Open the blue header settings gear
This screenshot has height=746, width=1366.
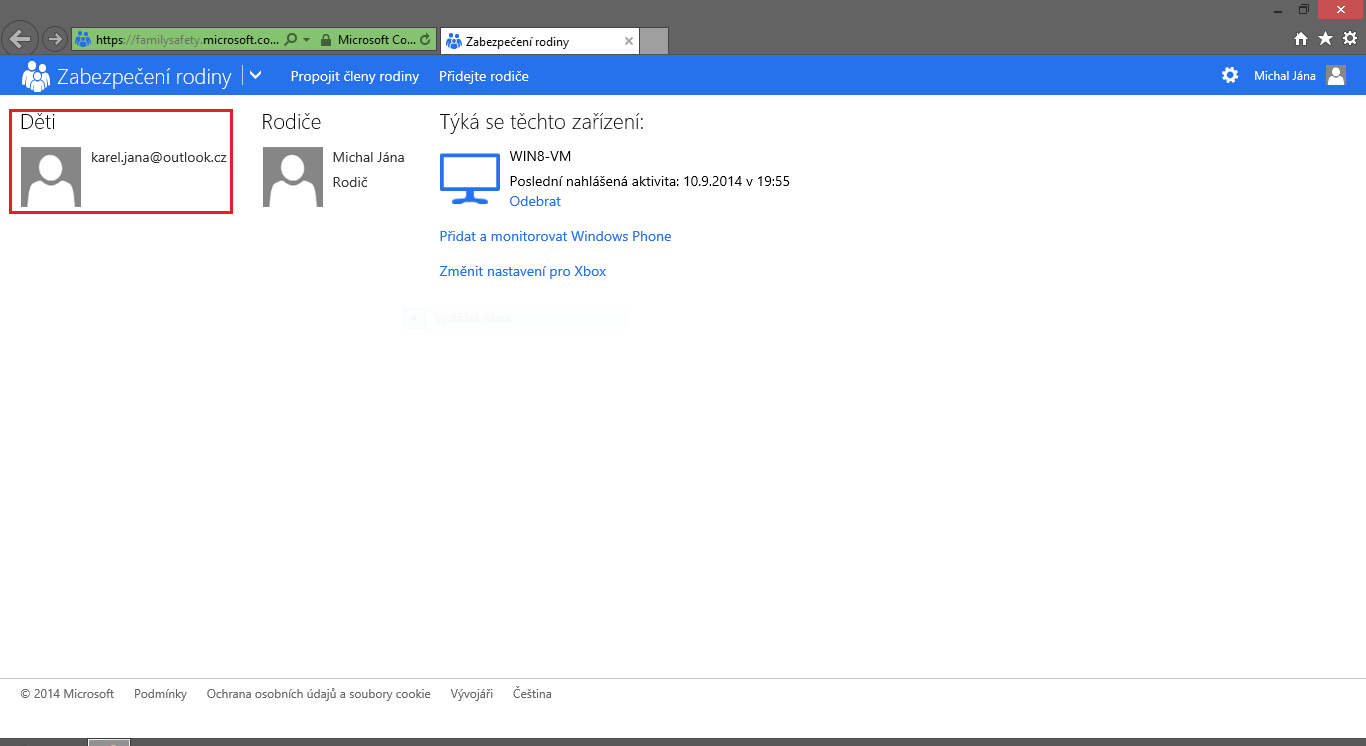(1230, 75)
